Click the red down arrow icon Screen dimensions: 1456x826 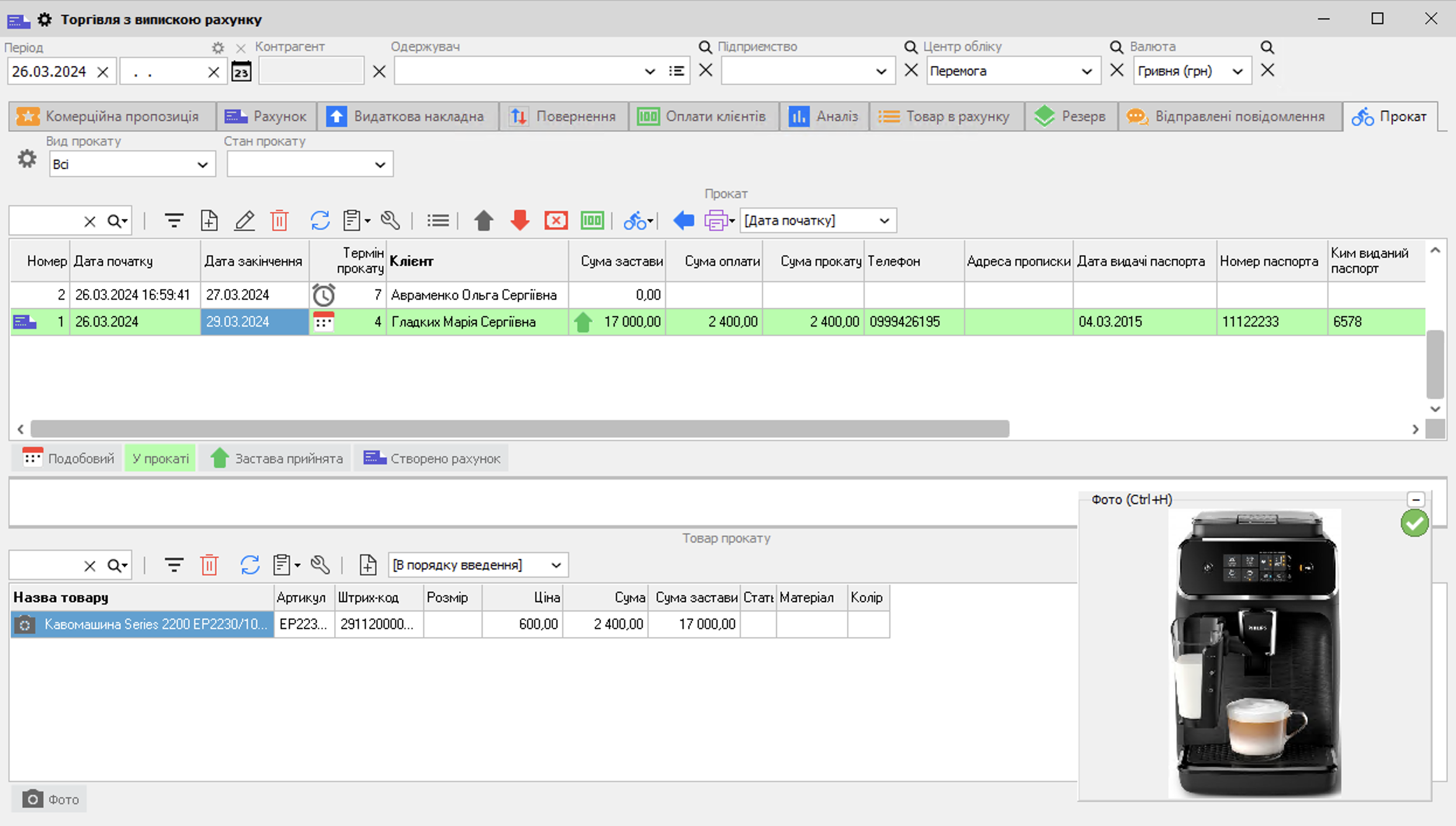519,221
